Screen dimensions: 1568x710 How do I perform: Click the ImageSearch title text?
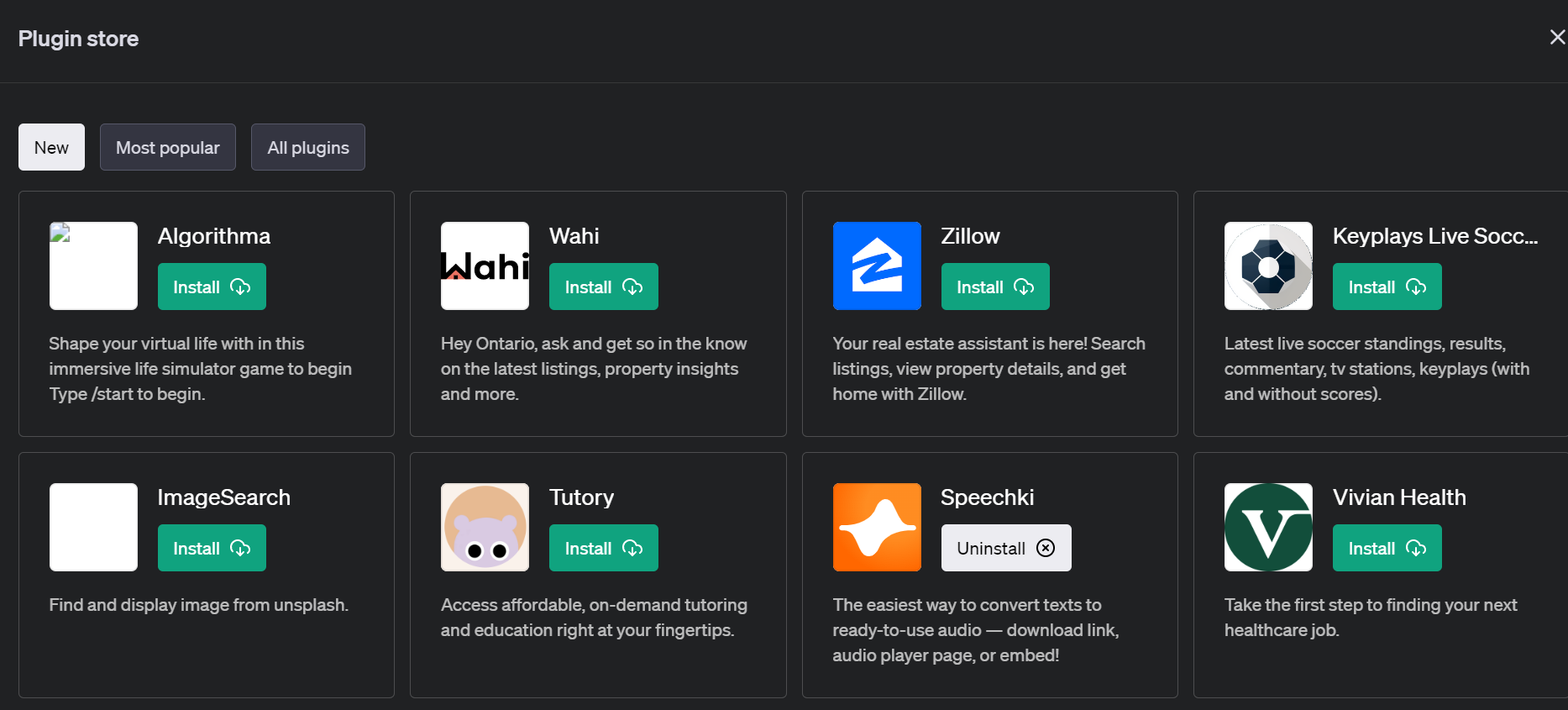[x=224, y=497]
